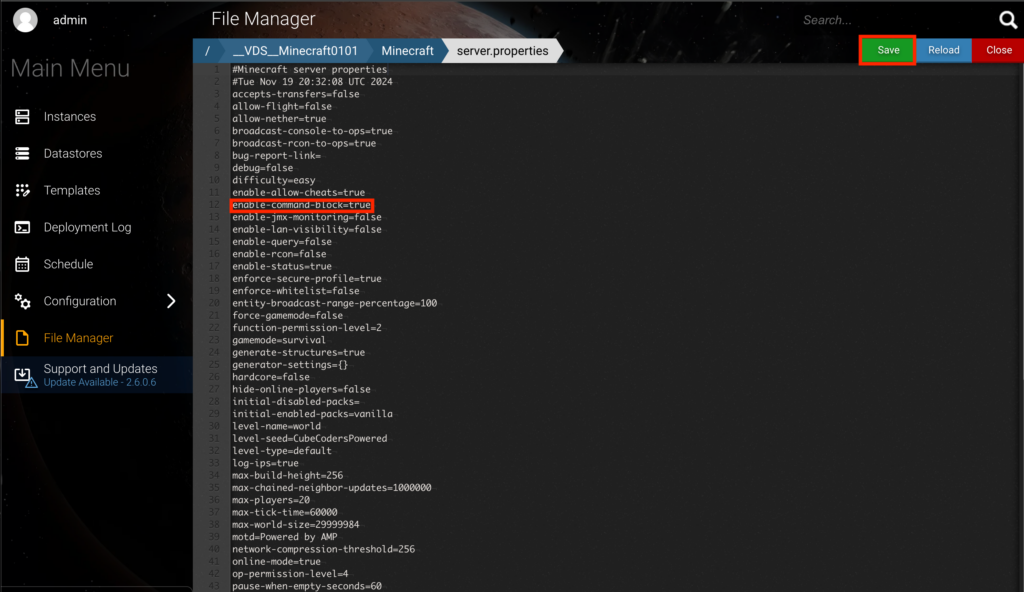Go to root via the / breadcrumb
This screenshot has width=1024, height=592.
[206, 50]
